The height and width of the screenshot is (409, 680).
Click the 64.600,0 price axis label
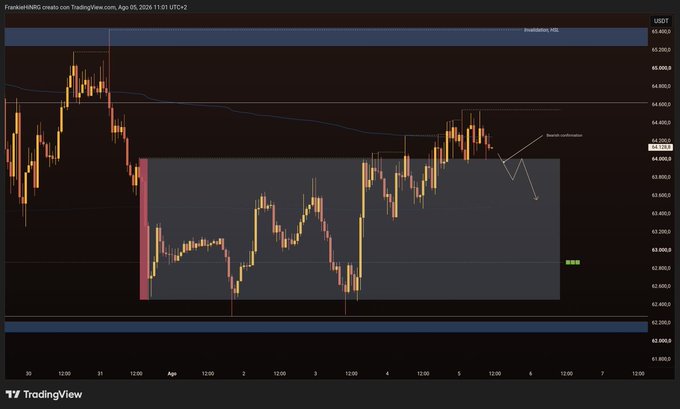pos(661,105)
